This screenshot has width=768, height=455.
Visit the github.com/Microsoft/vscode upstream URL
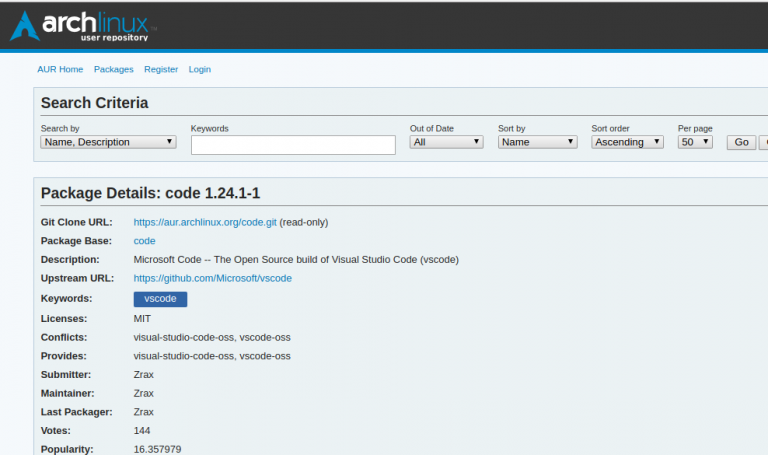(x=213, y=278)
